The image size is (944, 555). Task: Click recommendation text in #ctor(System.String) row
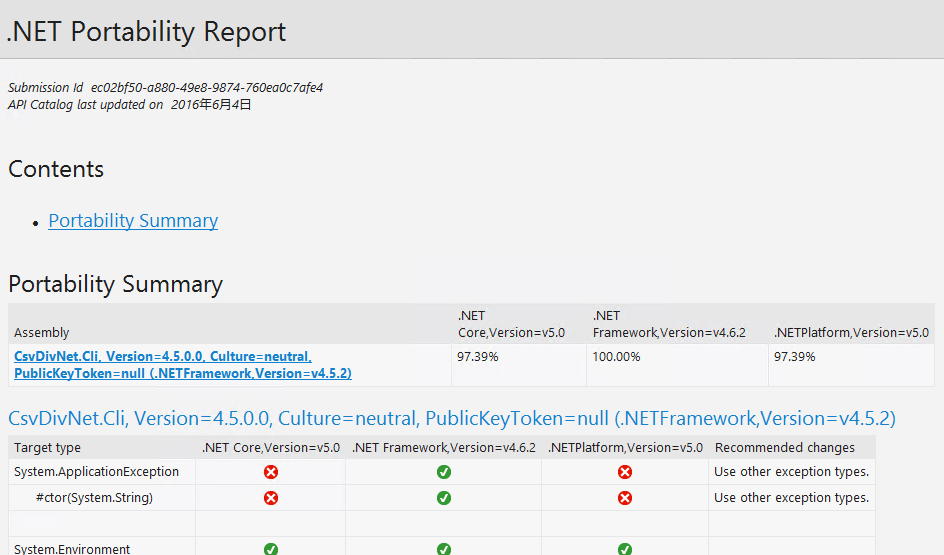point(791,498)
